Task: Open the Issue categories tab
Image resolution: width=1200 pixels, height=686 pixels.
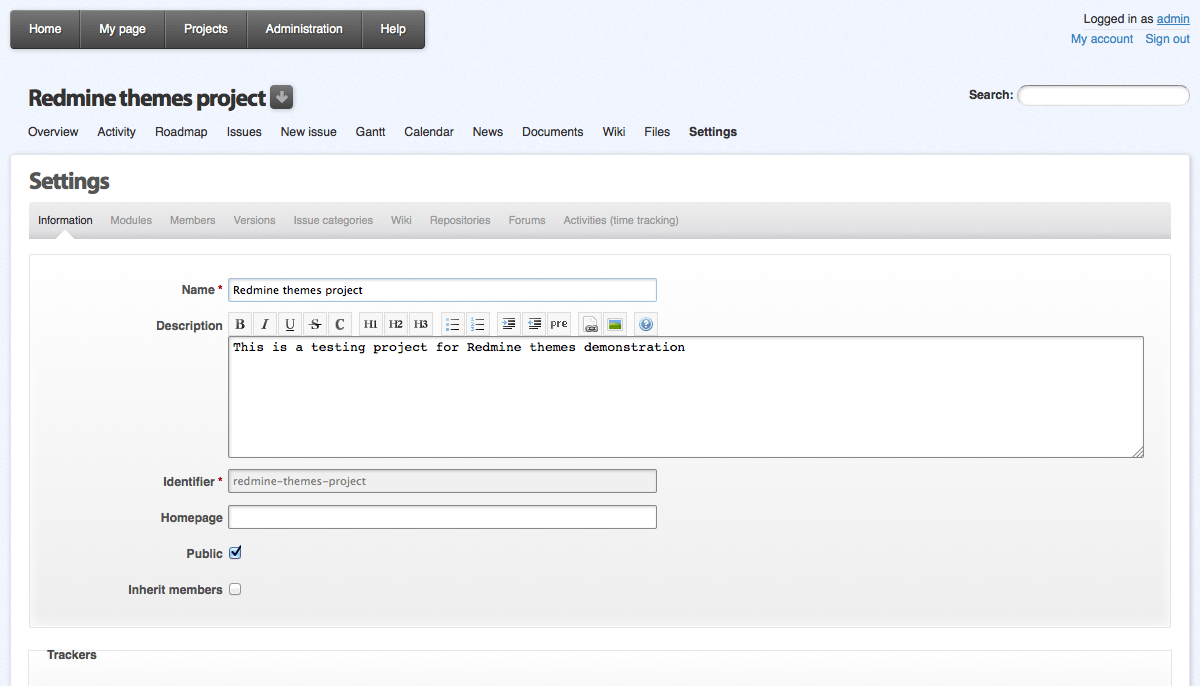Action: [333, 220]
